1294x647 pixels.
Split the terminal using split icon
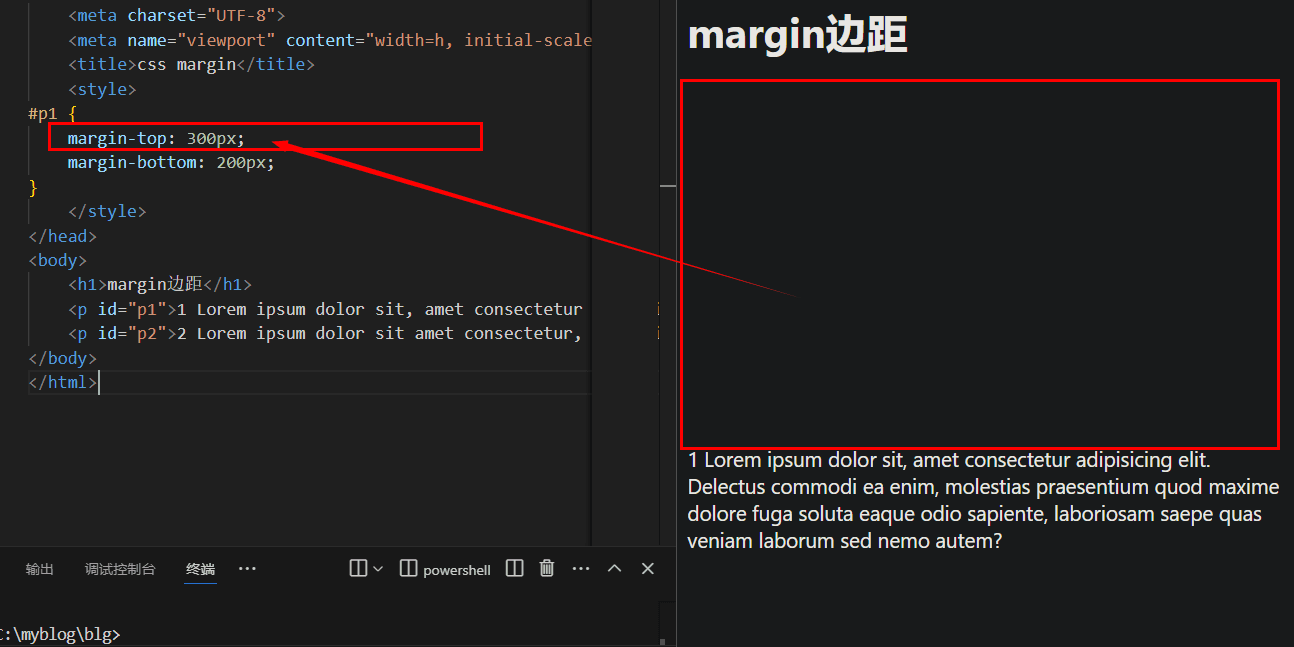(x=515, y=569)
